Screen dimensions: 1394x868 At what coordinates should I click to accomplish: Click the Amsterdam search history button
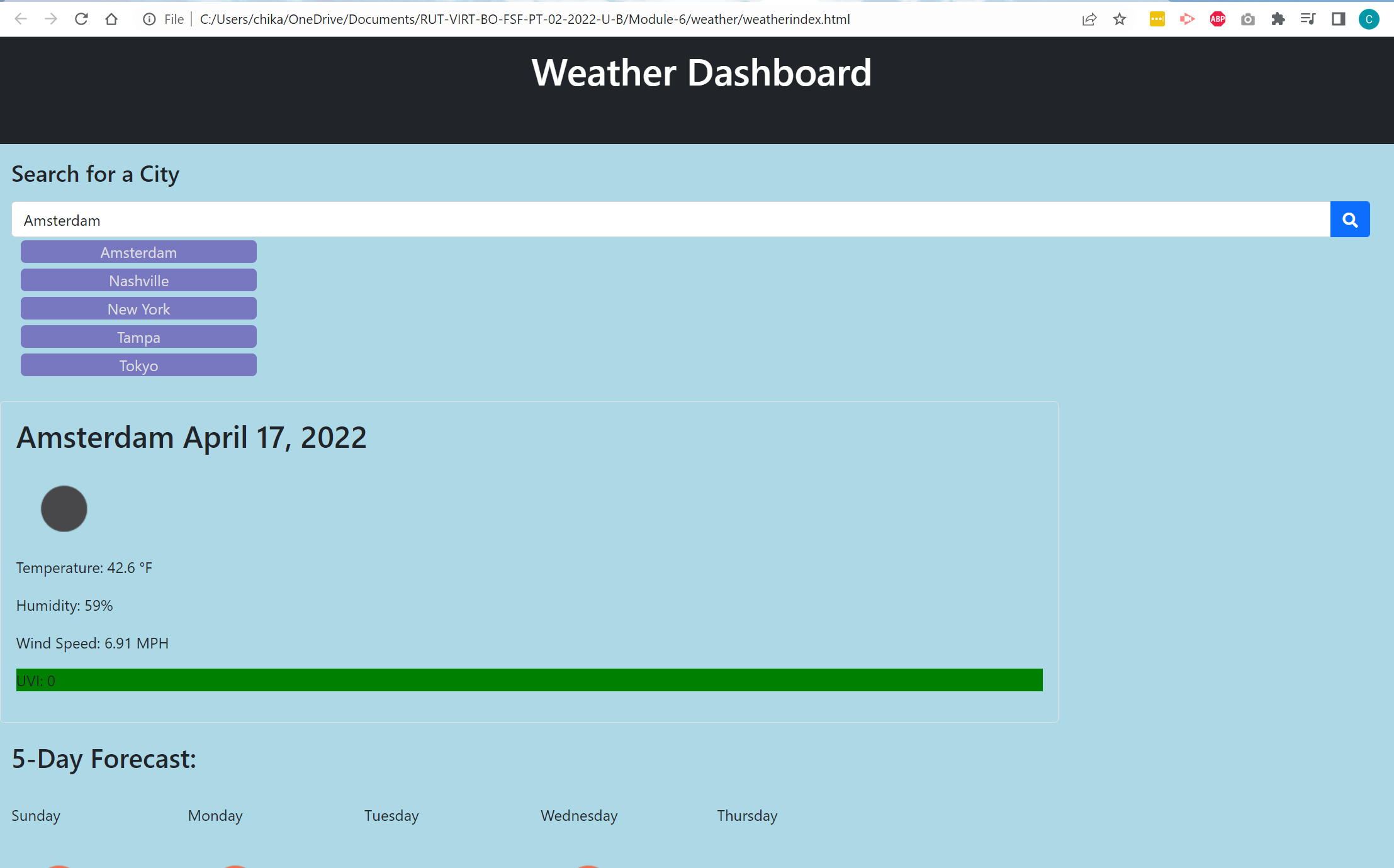point(138,252)
